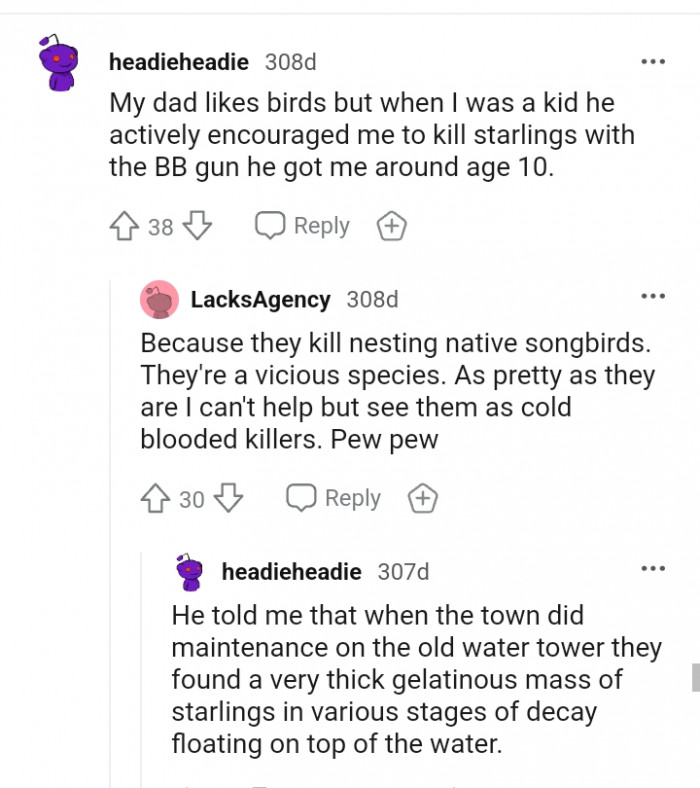
Task: Open headieheadie username on top comment
Action: pyautogui.click(x=179, y=62)
